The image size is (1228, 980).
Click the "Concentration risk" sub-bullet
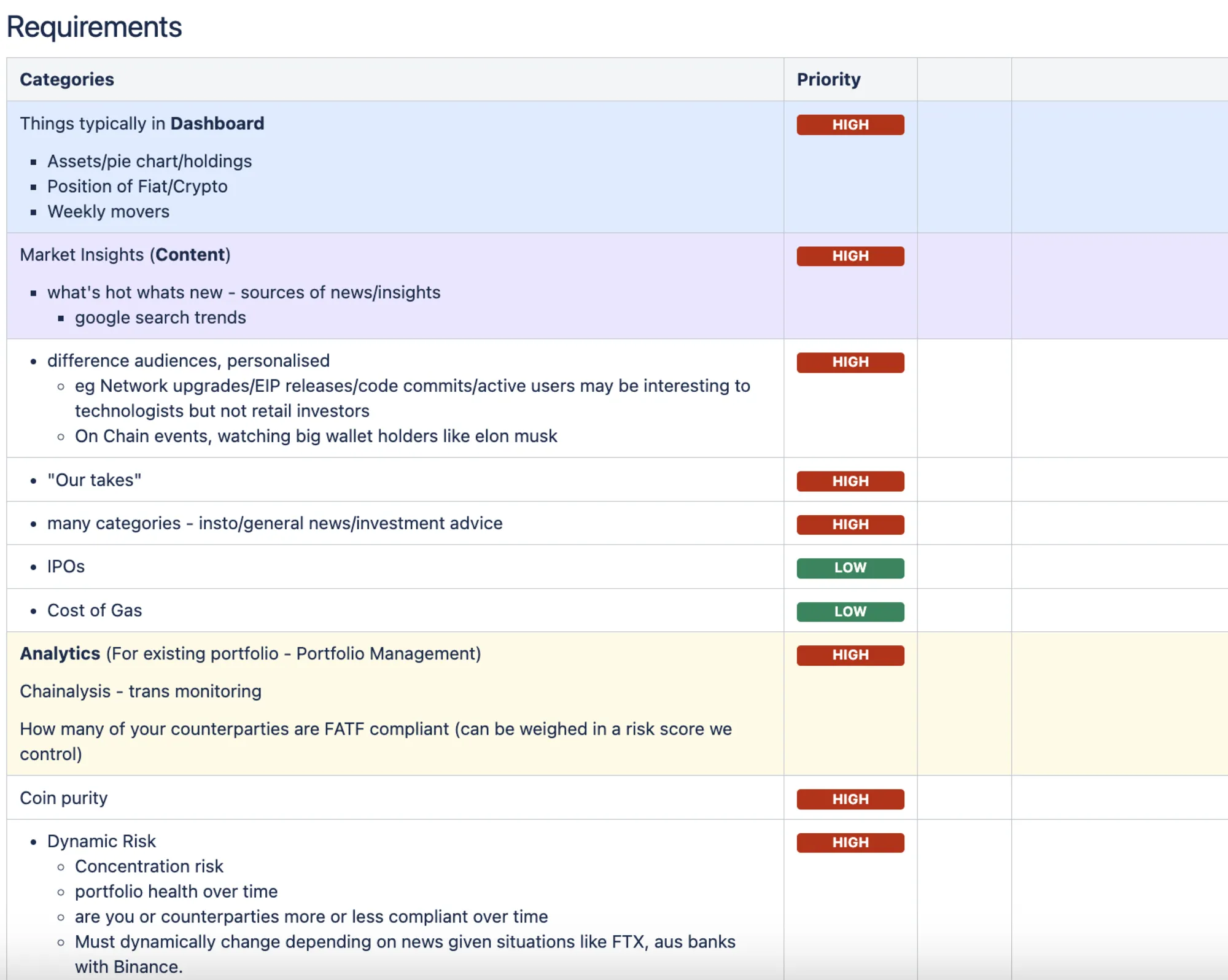149,866
